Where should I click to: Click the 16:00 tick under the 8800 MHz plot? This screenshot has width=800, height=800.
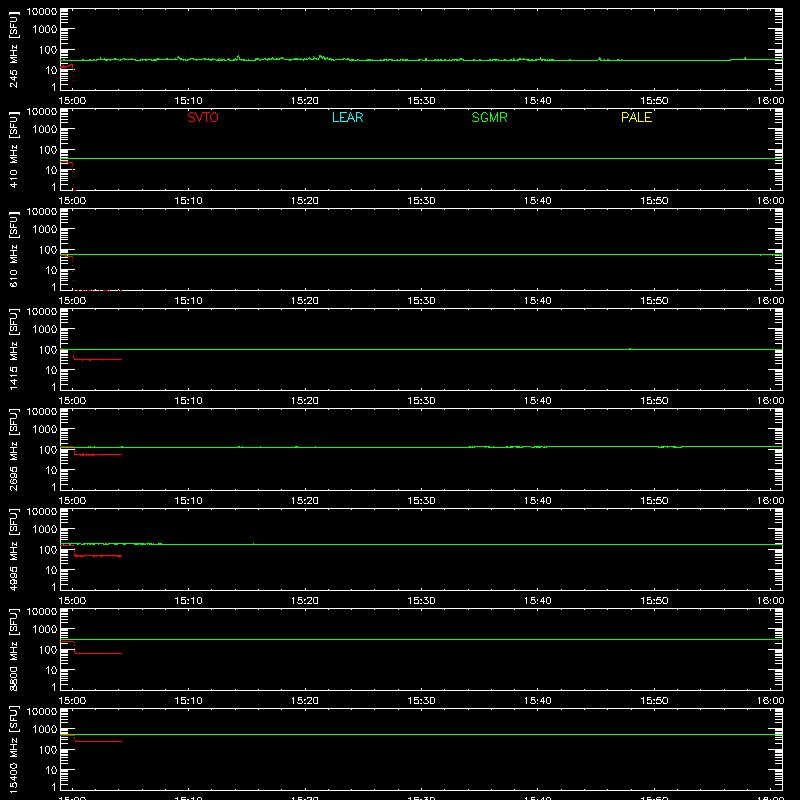(x=770, y=701)
